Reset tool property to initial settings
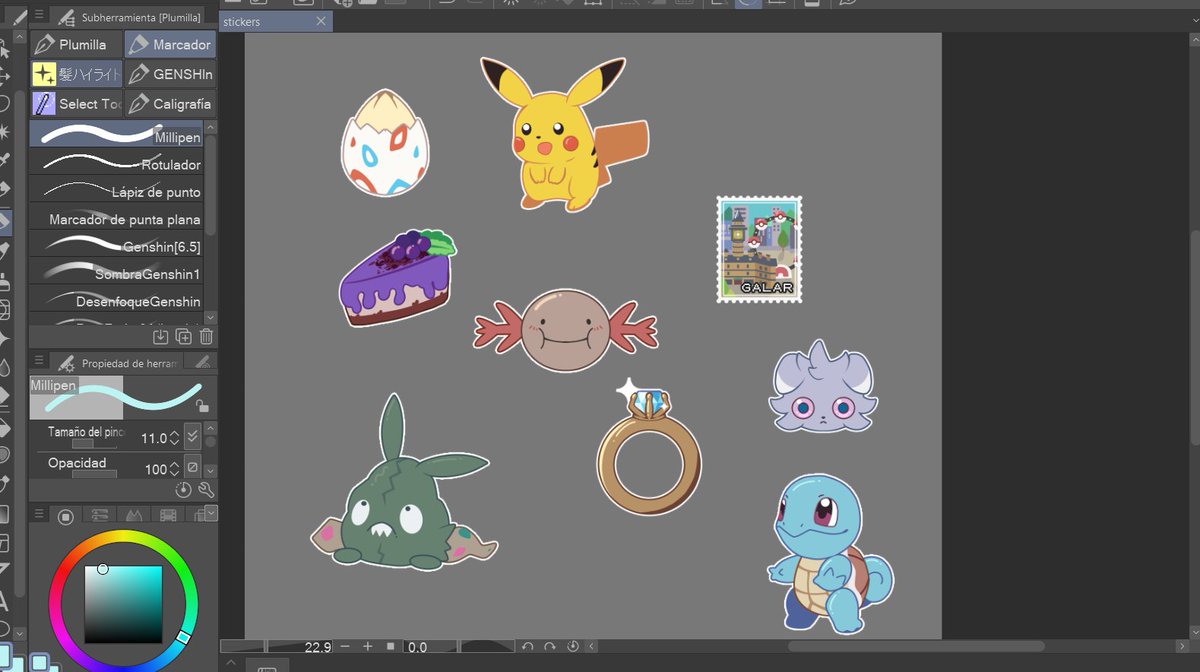1200x672 pixels. click(183, 490)
